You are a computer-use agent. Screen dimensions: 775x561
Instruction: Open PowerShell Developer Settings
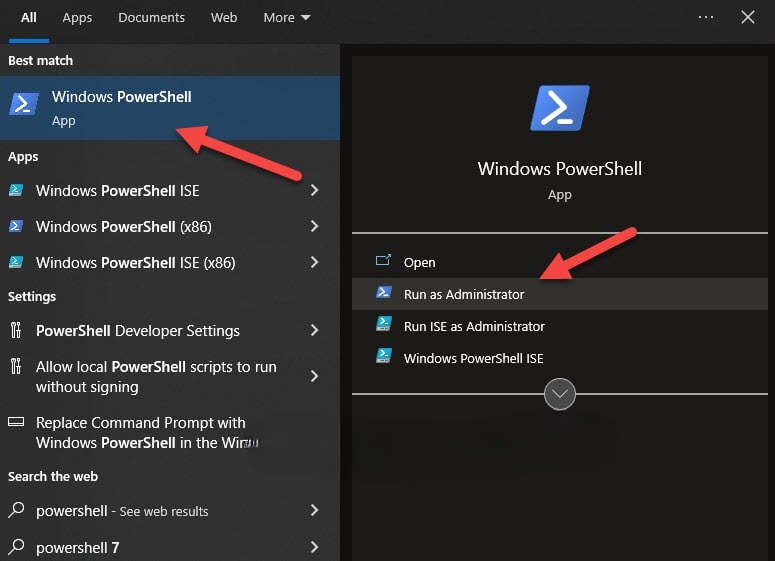[170, 330]
